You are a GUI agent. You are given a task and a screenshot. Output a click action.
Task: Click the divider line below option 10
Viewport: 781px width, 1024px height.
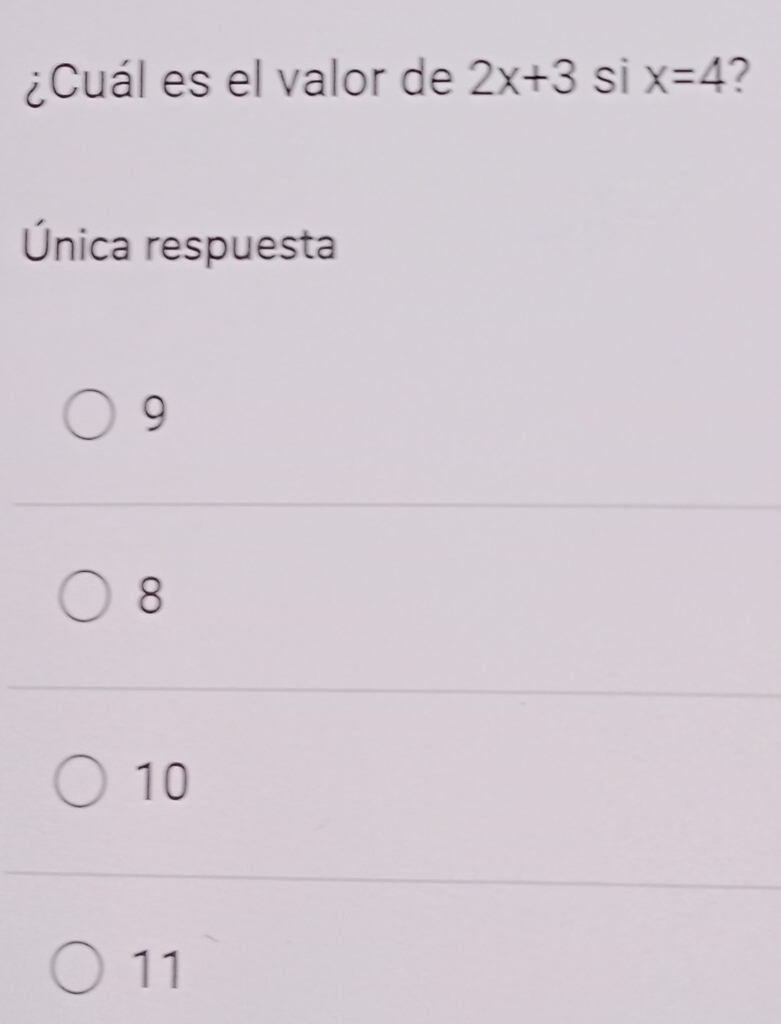click(392, 878)
